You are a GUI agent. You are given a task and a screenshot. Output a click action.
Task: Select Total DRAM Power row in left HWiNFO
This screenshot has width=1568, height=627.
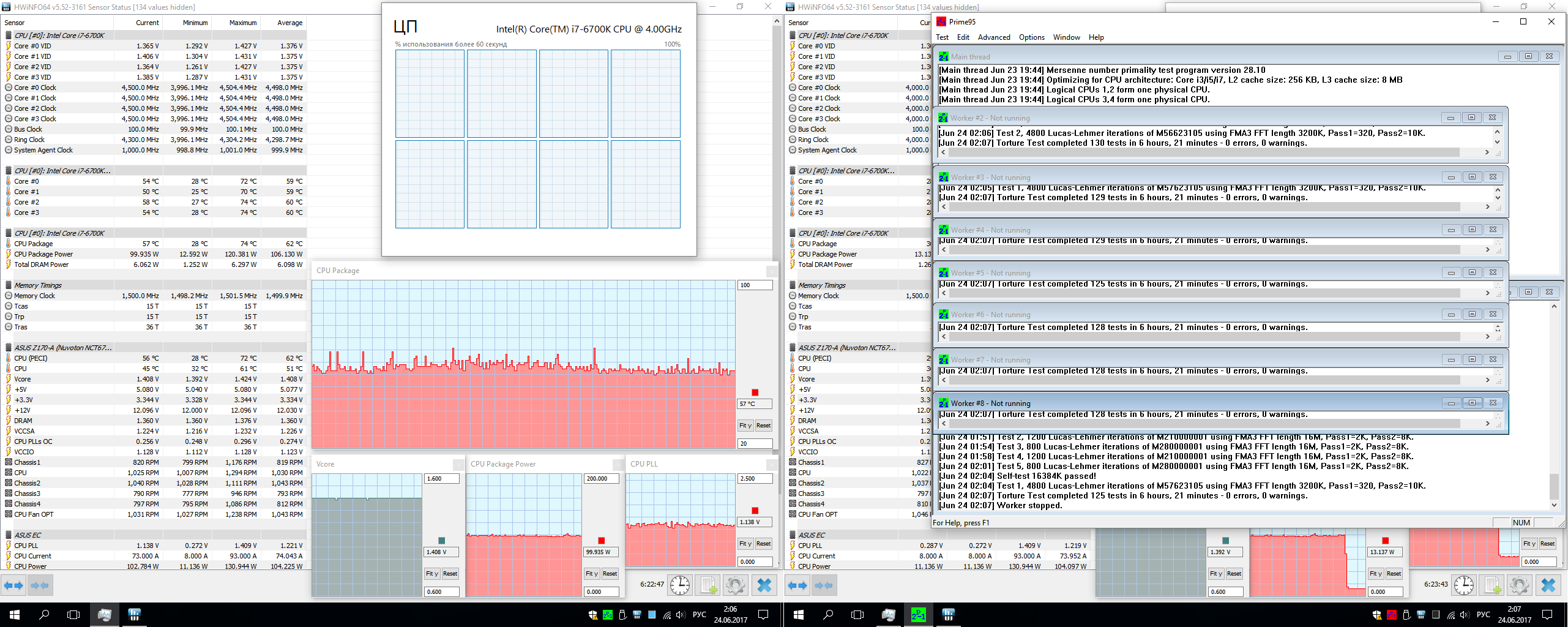(153, 265)
